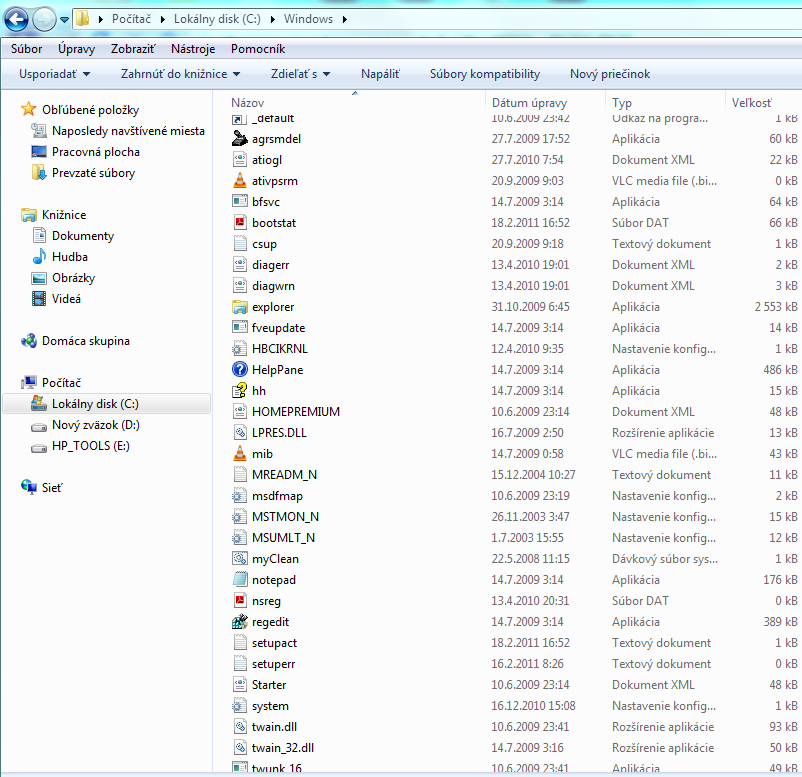Open the Nástroje menu
Screen dimensions: 802x777
coord(193,48)
